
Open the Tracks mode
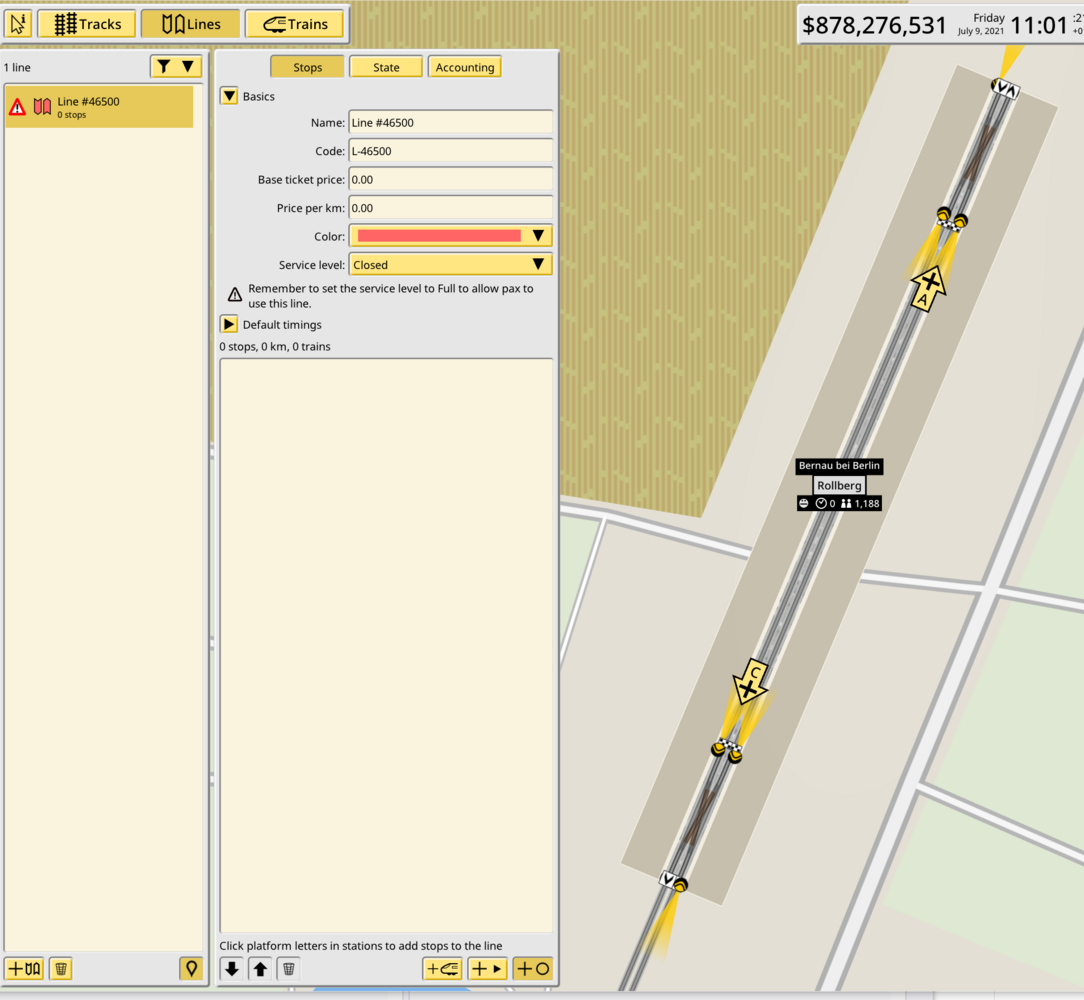[86, 23]
